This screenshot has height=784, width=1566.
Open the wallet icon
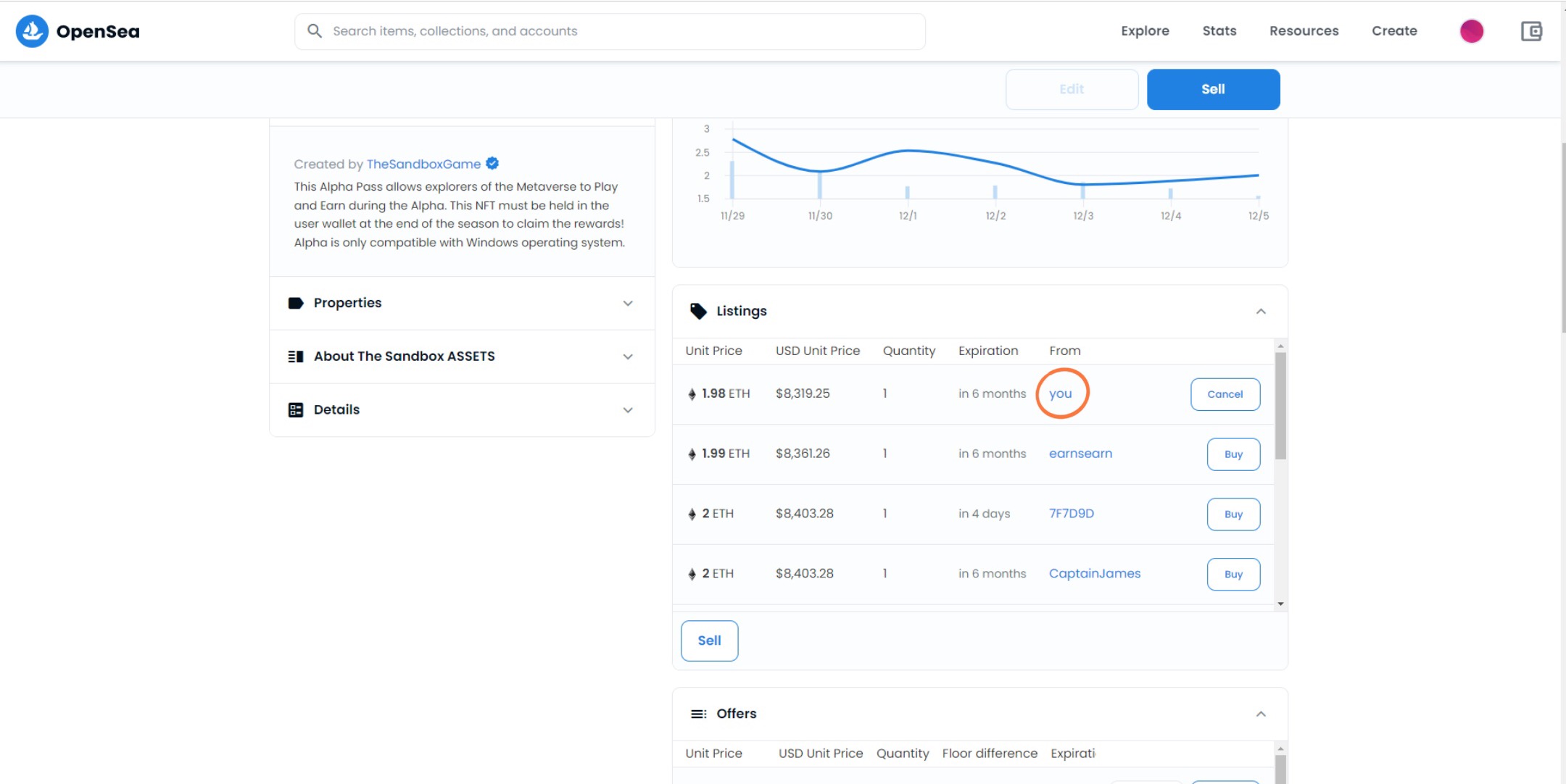click(1531, 31)
